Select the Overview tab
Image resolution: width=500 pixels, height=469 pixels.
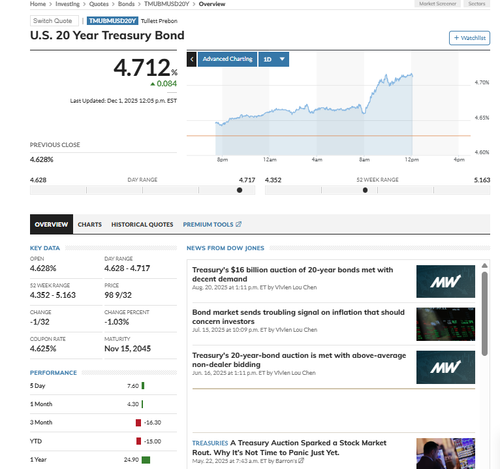51,224
